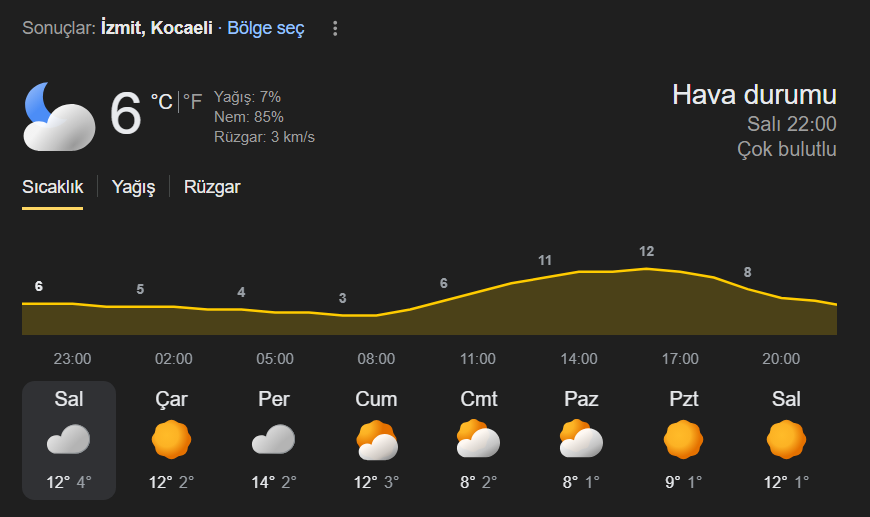The height and width of the screenshot is (517, 870).
Task: Open the three-dot more options menu
Action: tap(335, 29)
